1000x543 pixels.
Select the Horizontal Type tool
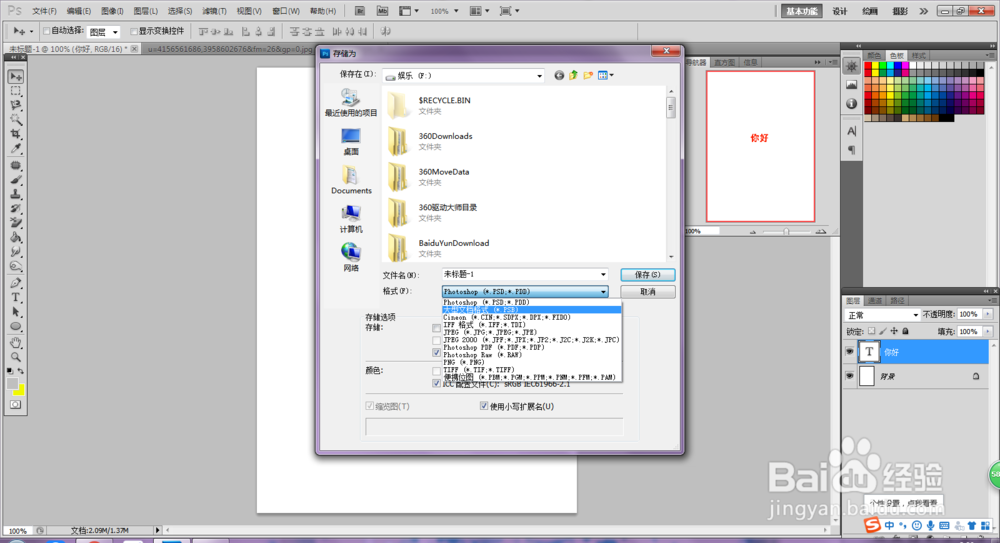pyautogui.click(x=16, y=298)
